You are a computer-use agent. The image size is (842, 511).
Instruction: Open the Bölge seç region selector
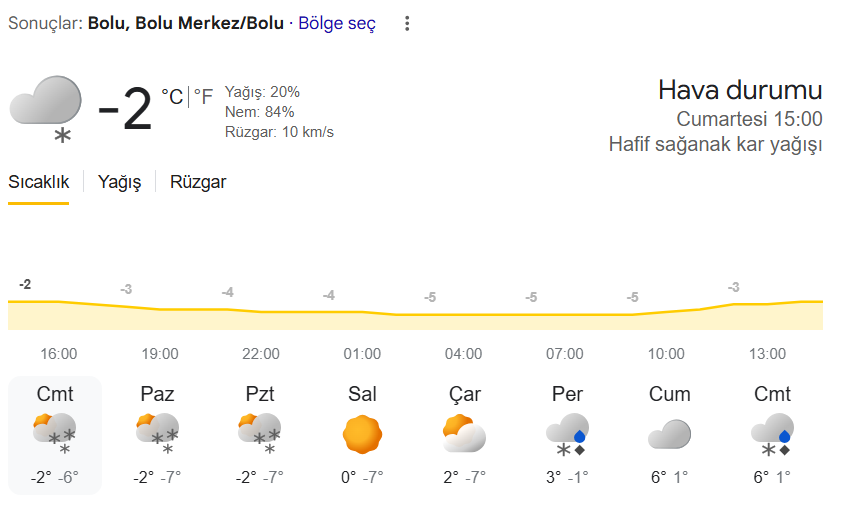click(x=336, y=24)
